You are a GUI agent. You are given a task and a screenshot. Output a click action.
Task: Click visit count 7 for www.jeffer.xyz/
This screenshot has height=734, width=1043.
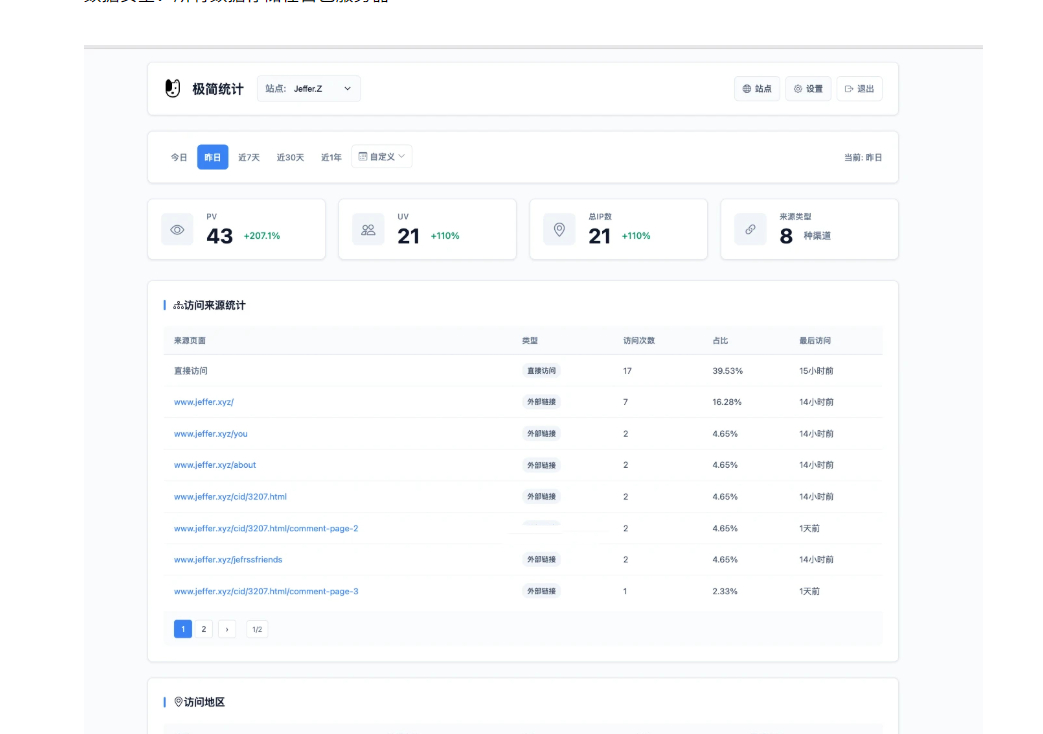625,402
